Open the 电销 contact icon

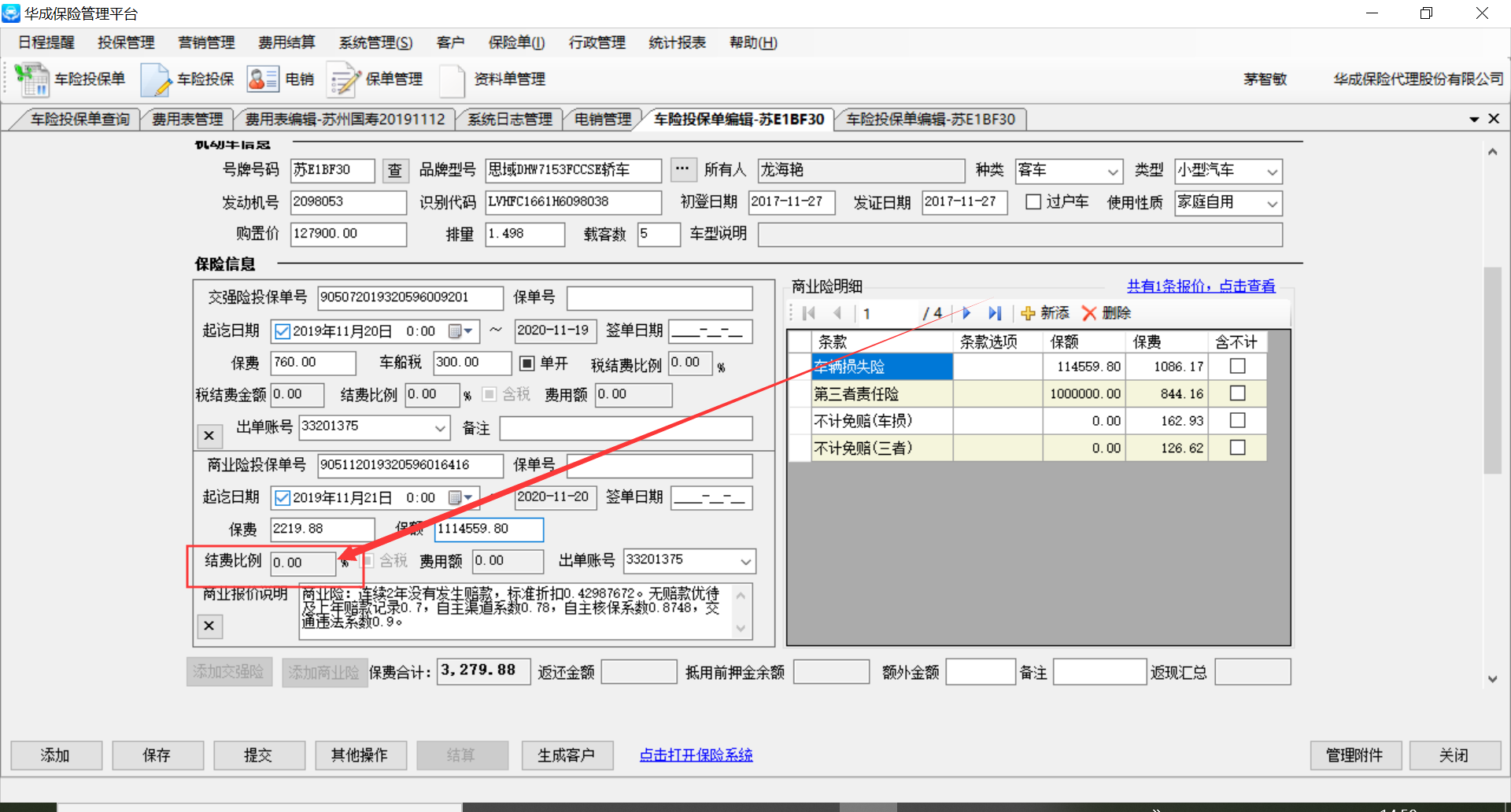tap(263, 79)
